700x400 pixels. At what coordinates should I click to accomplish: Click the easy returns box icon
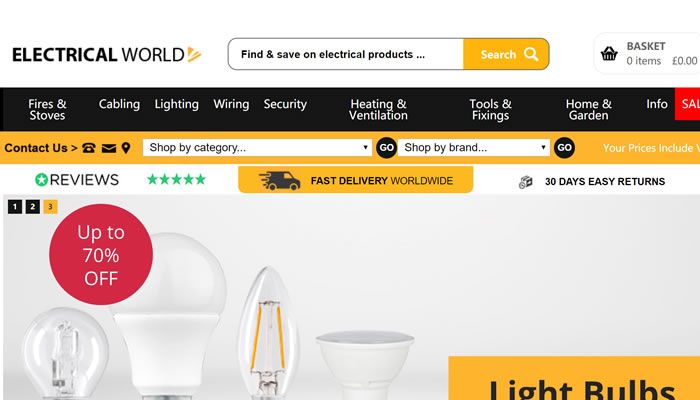click(x=526, y=182)
